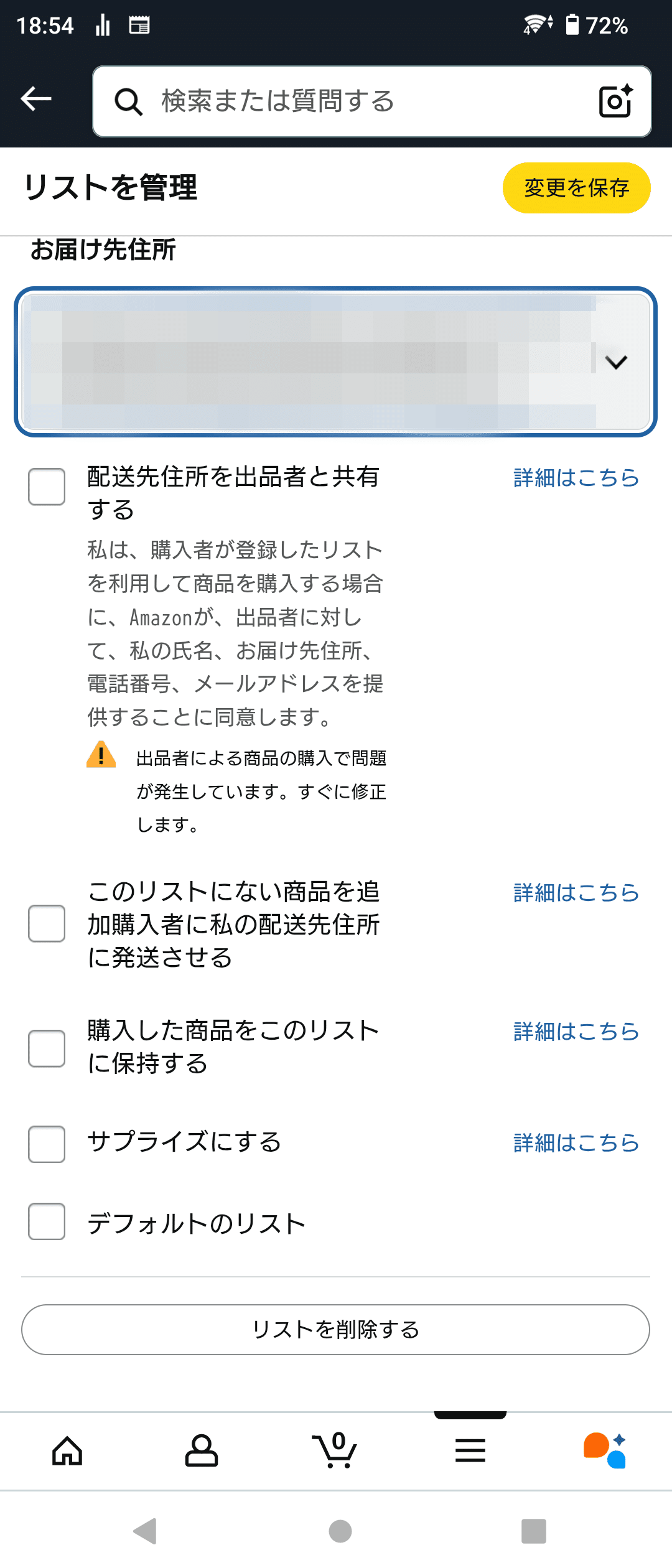Check the サプライズにする option

click(x=45, y=1145)
